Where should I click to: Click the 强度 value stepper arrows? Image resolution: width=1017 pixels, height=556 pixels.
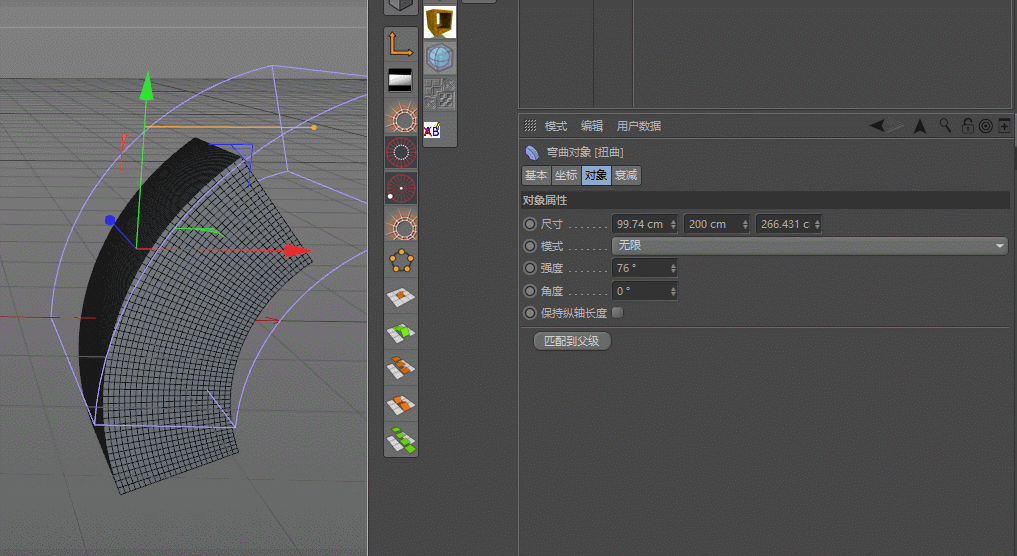pos(673,268)
